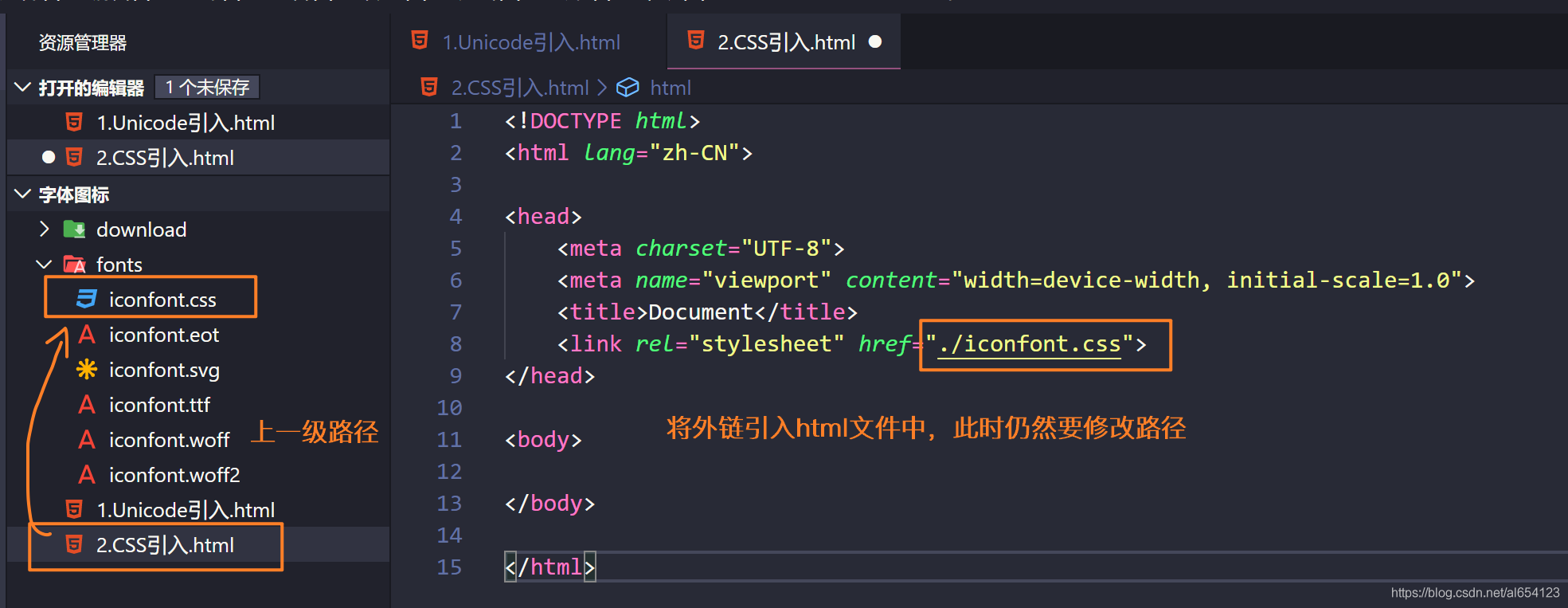Screen dimensions: 1568x608
Task: Open iconfont.svg file
Action: [164, 370]
